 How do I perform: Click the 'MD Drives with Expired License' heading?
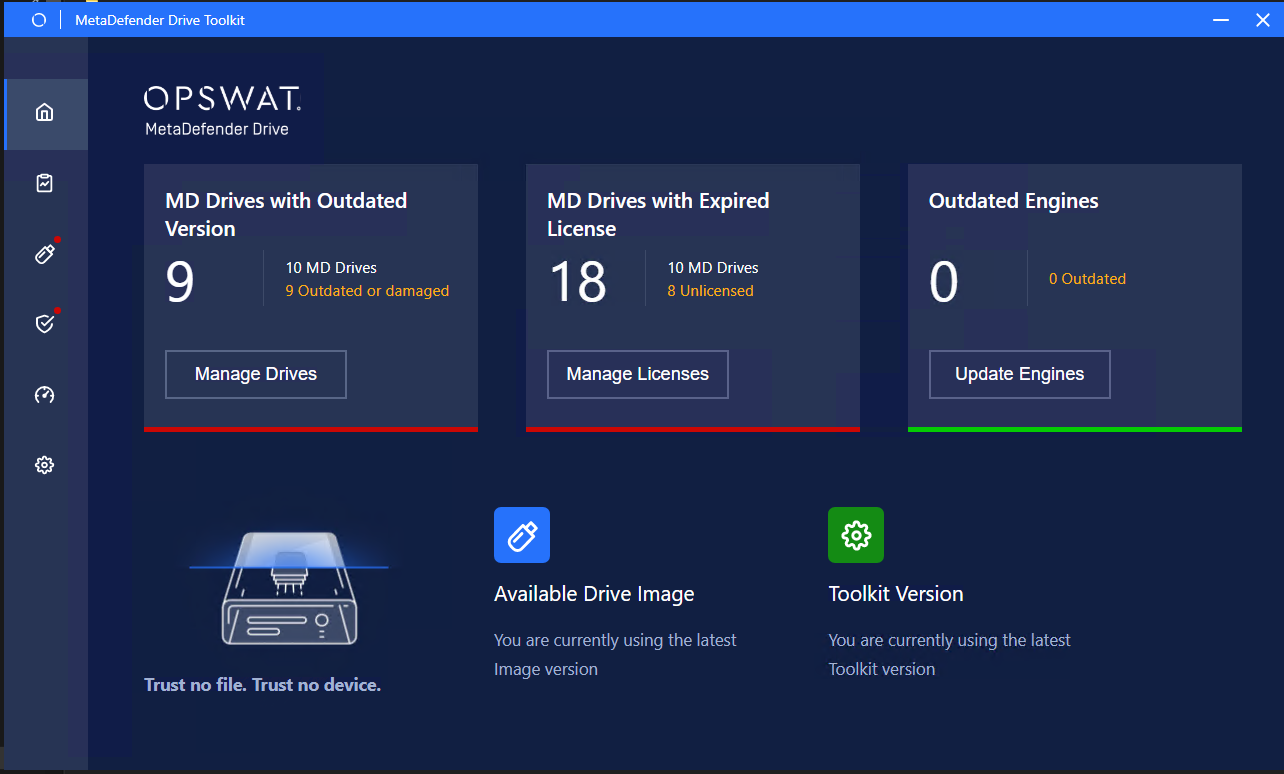[x=658, y=214]
